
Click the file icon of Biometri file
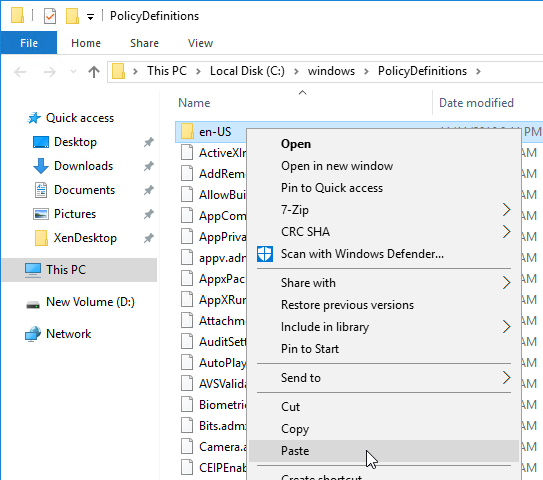click(187, 405)
